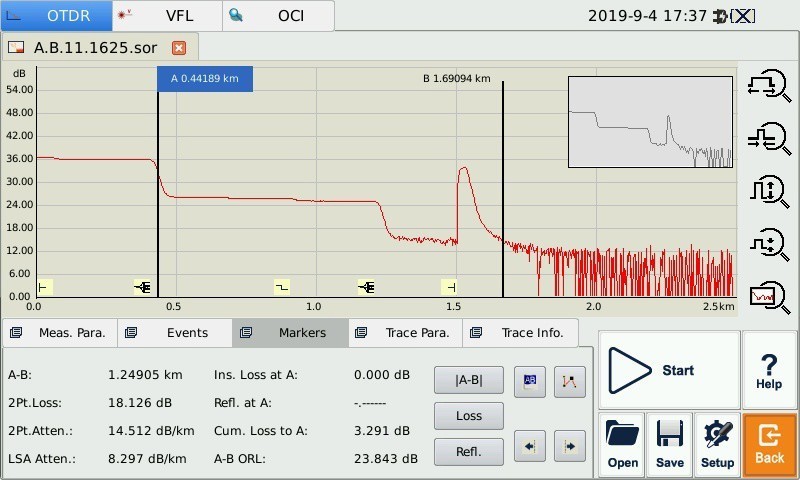Move marker left with the left arrow
This screenshot has height=480, width=800.
(530, 446)
